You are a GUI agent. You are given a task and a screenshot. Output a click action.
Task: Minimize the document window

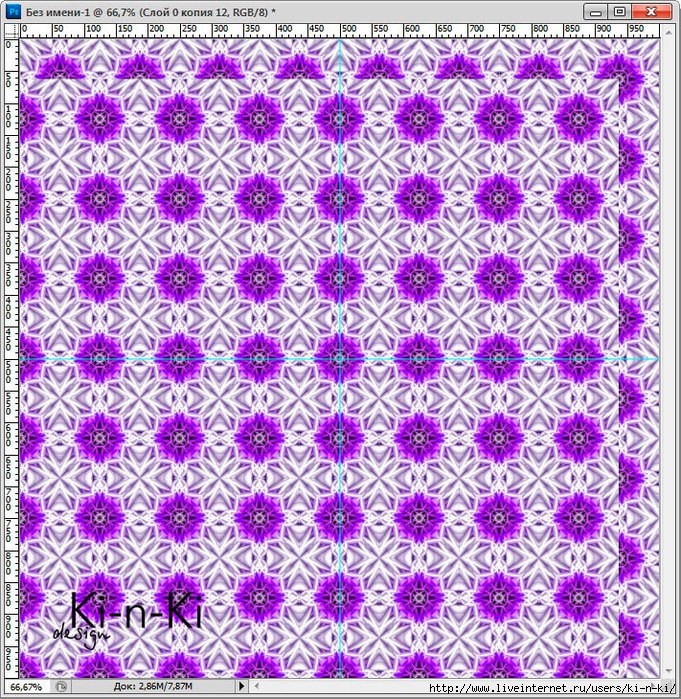pos(596,11)
